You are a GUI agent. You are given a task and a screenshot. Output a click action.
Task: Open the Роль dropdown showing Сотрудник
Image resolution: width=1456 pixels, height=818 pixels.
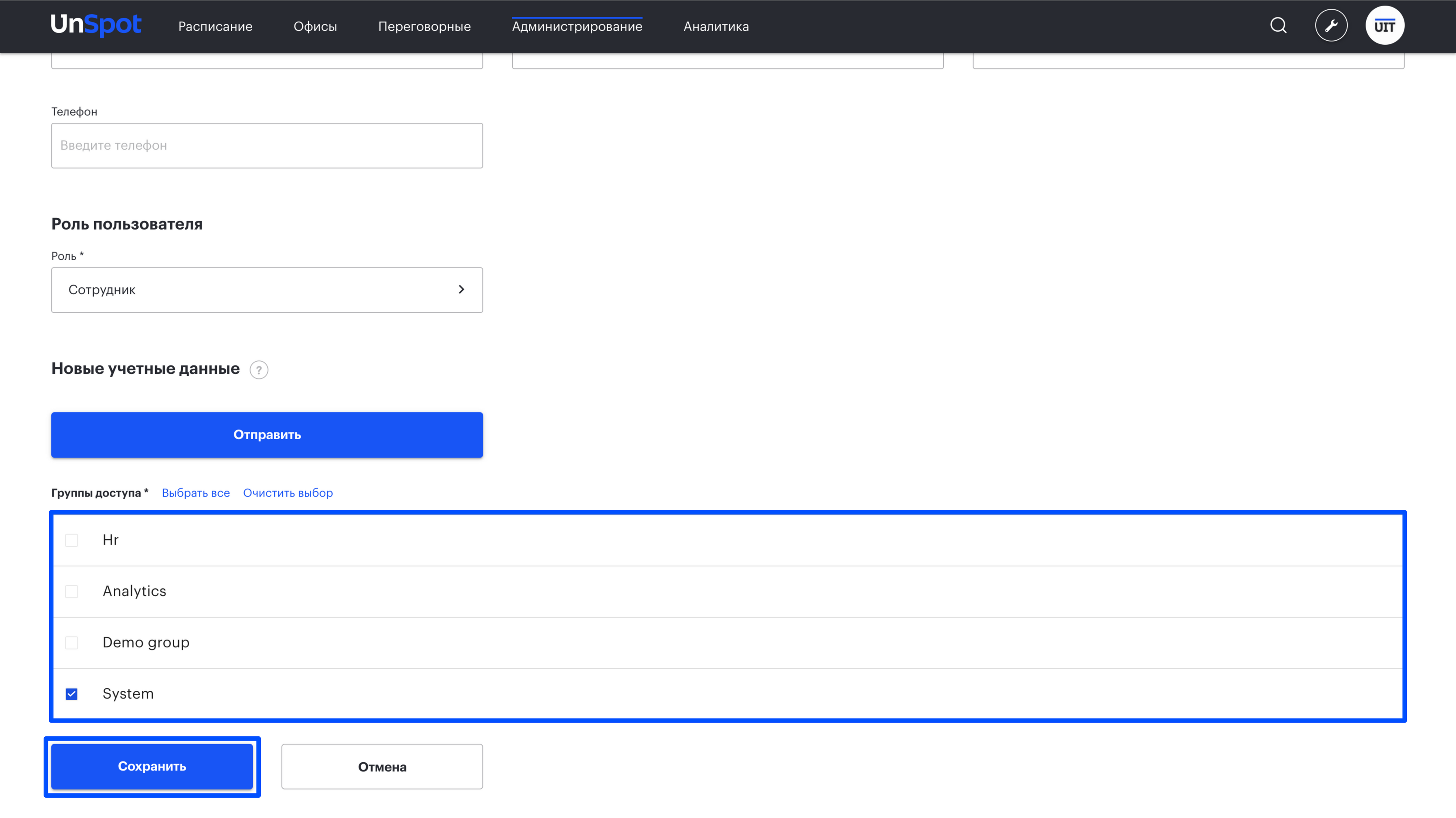pos(267,290)
